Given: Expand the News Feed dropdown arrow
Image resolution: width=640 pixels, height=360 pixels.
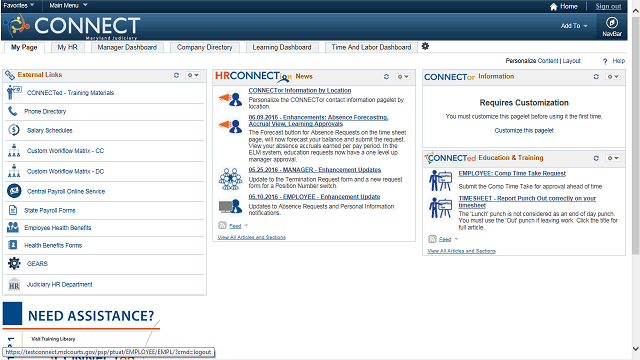Looking at the screenshot, I should pyautogui.click(x=246, y=225).
